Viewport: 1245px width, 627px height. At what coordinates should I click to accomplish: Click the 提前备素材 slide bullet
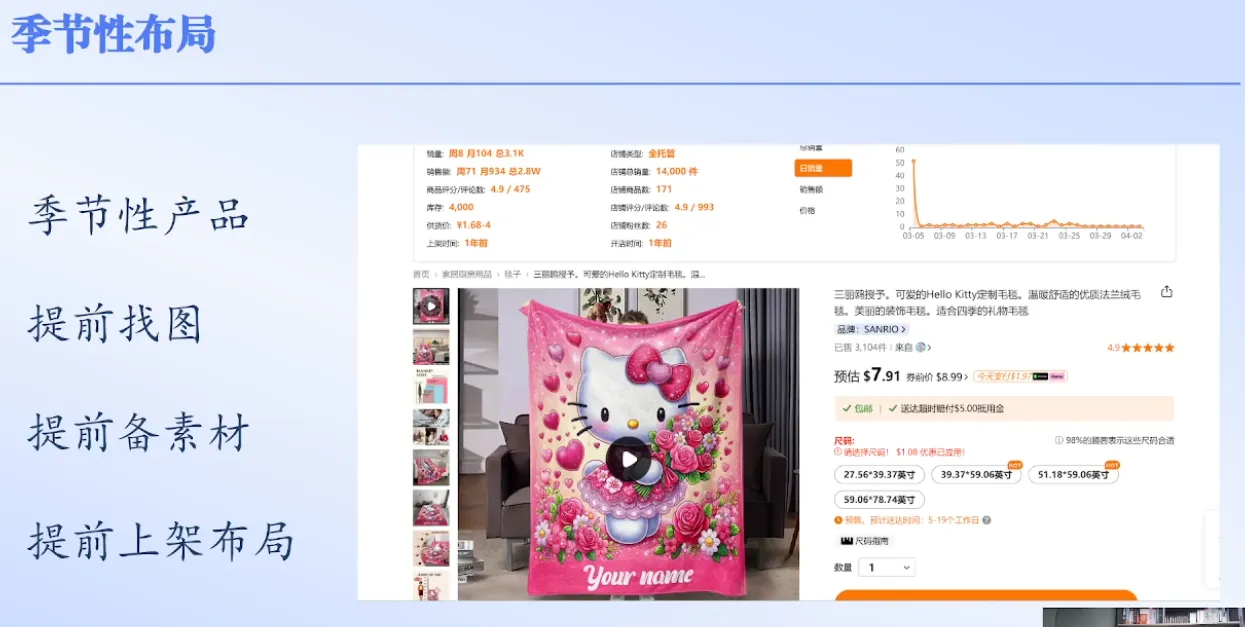click(x=138, y=432)
